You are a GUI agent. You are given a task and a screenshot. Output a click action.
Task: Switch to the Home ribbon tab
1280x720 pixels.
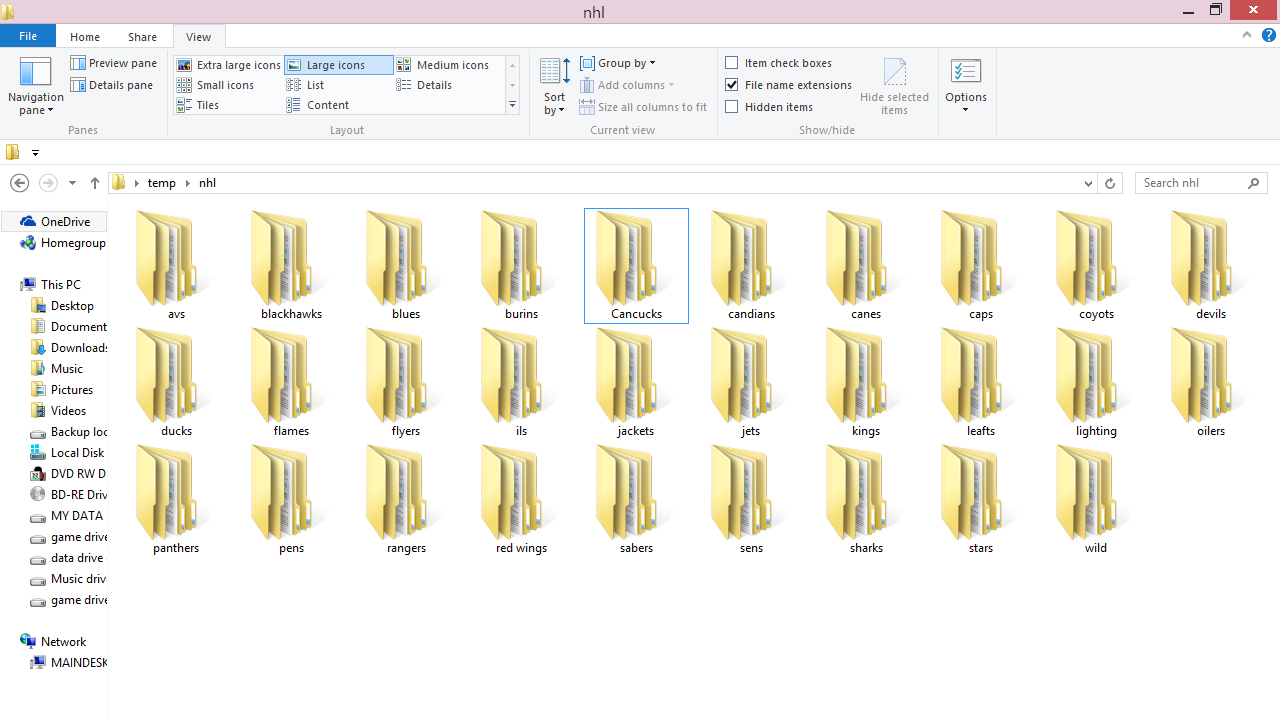(85, 37)
